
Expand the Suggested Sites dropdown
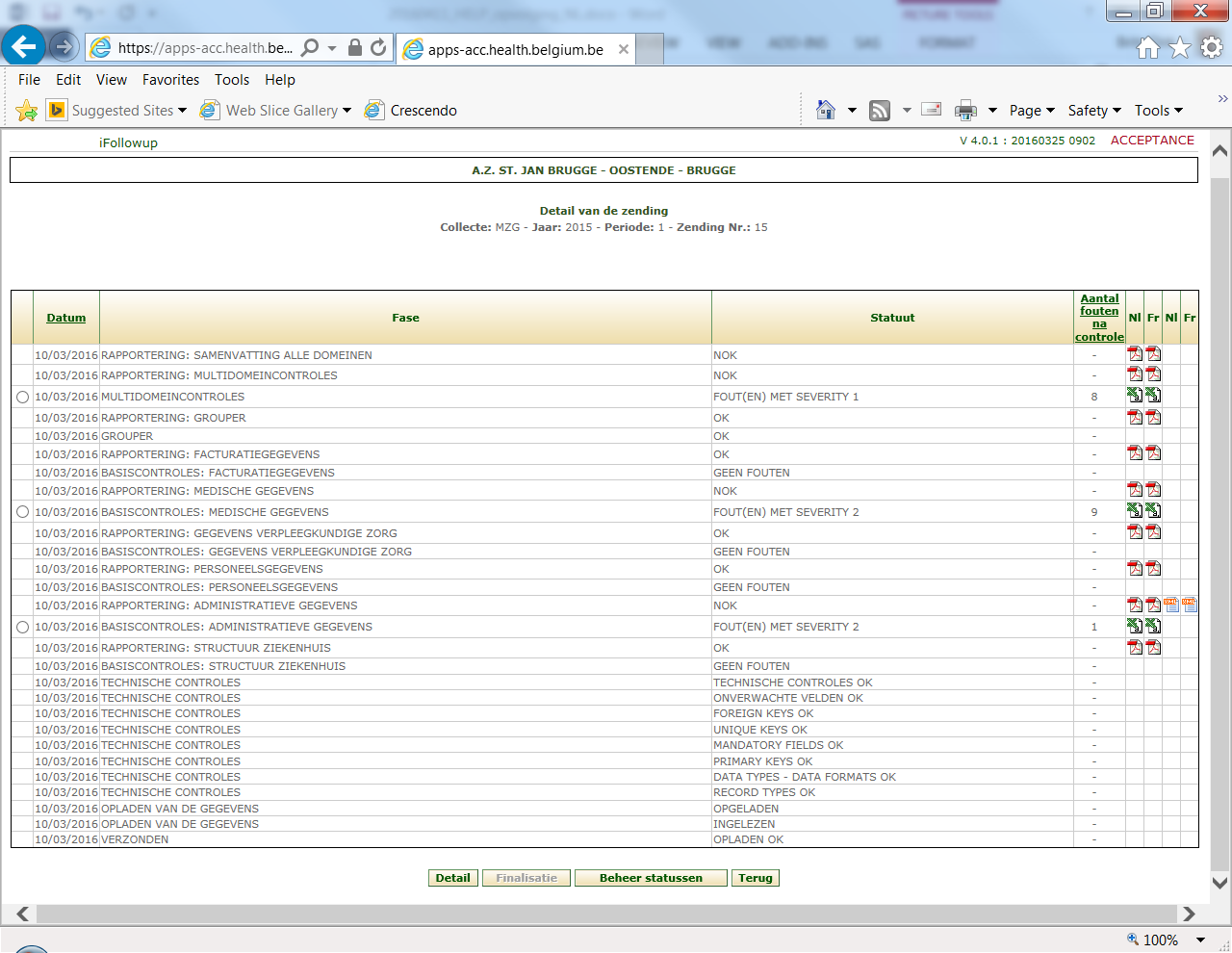(182, 111)
